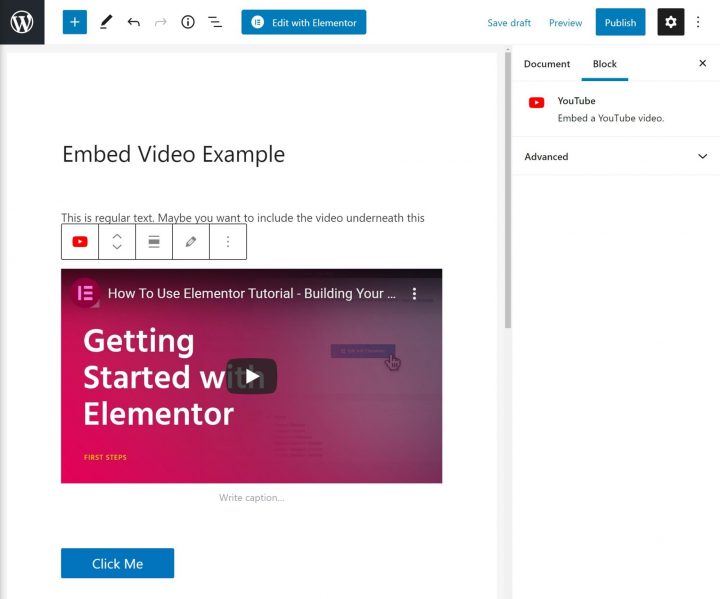Close the settings sidebar panel

[702, 63]
